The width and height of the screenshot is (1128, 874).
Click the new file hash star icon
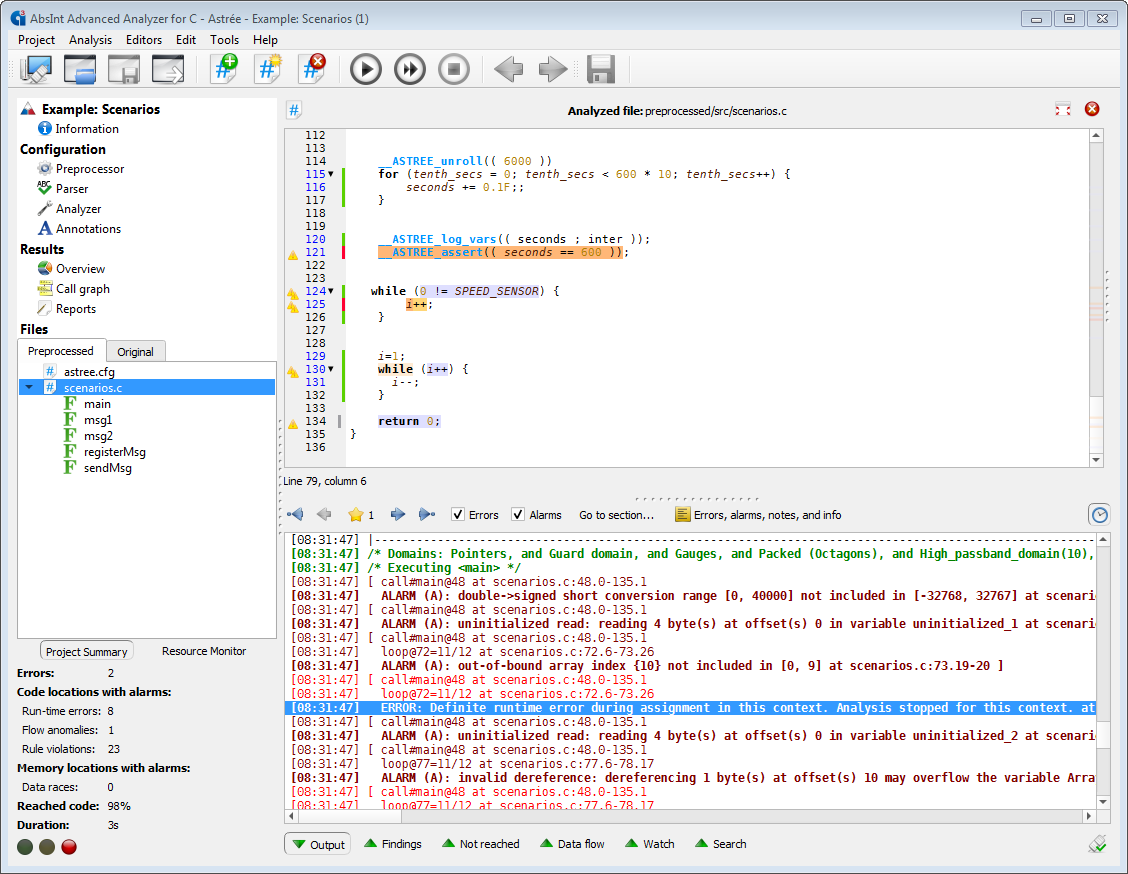click(x=268, y=69)
